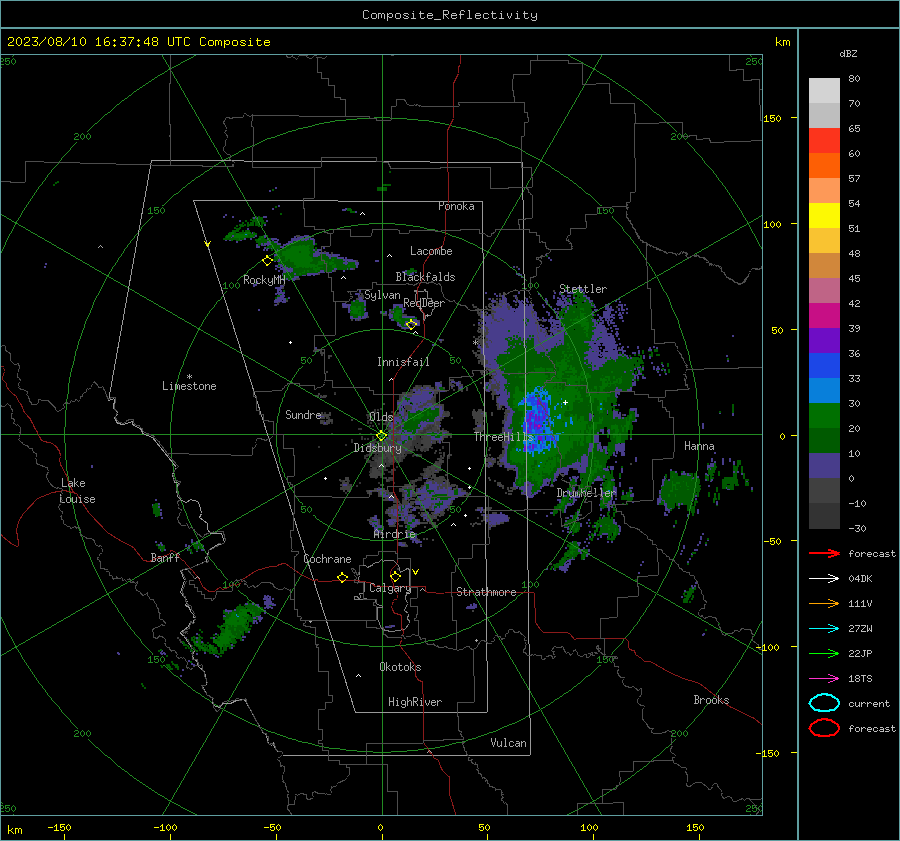Image resolution: width=900 pixels, height=841 pixels.
Task: Click the HighRiver city label
Action: [x=415, y=702]
